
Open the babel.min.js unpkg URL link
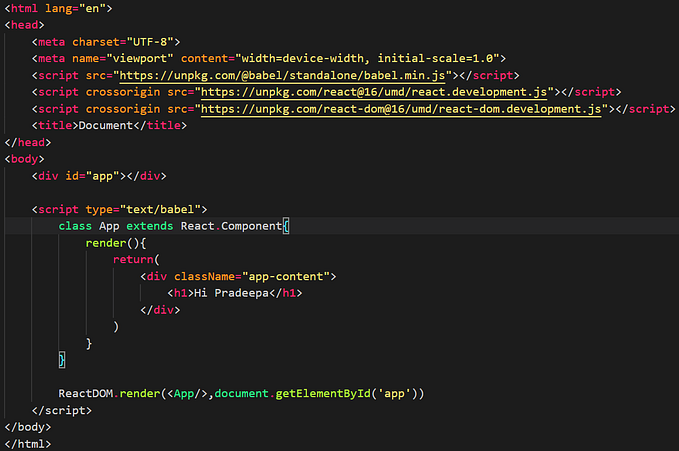pos(282,75)
